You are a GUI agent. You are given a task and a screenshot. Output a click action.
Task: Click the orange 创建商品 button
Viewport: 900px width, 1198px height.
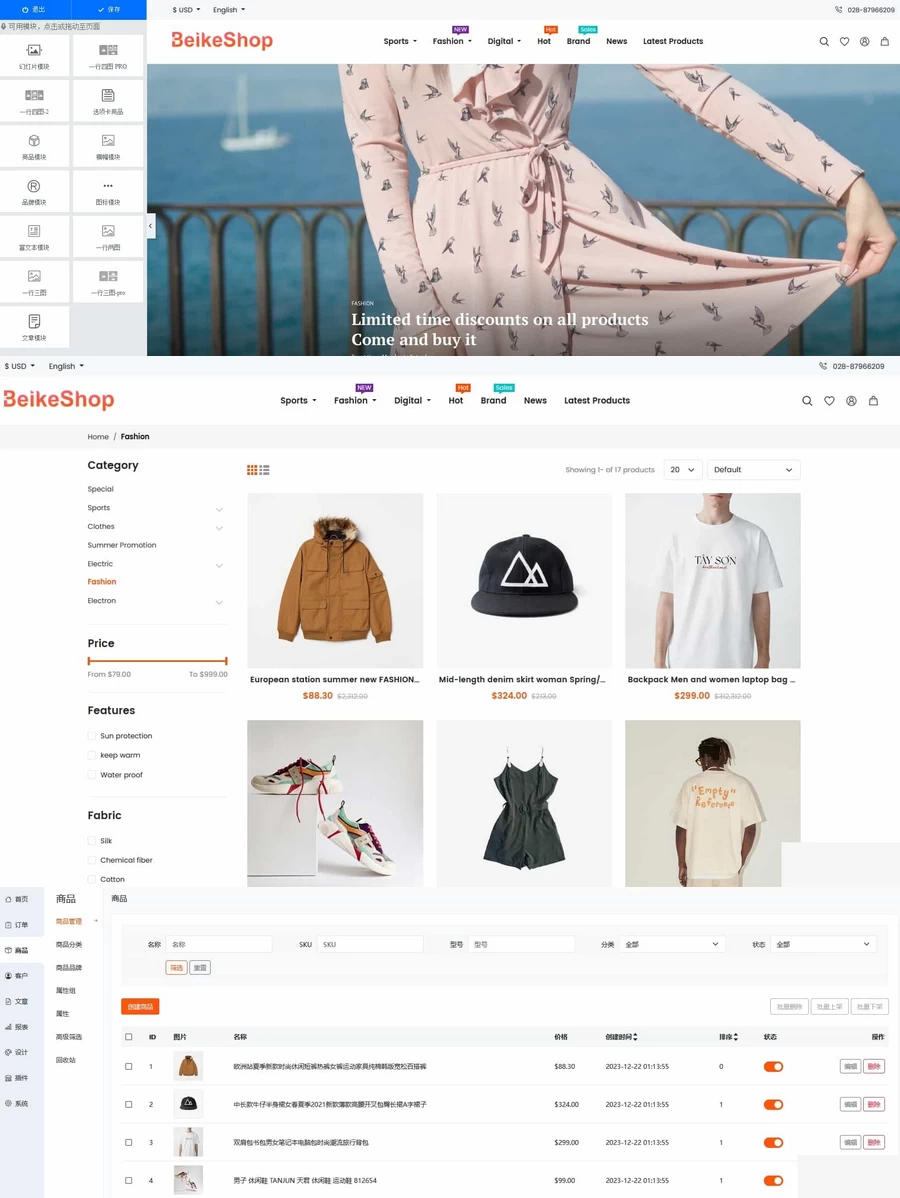pos(140,1005)
